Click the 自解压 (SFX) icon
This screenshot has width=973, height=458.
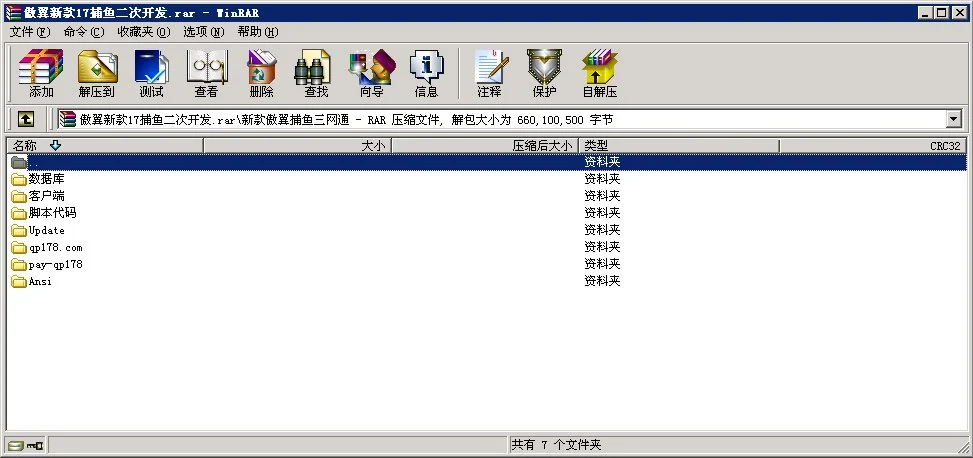click(x=599, y=73)
